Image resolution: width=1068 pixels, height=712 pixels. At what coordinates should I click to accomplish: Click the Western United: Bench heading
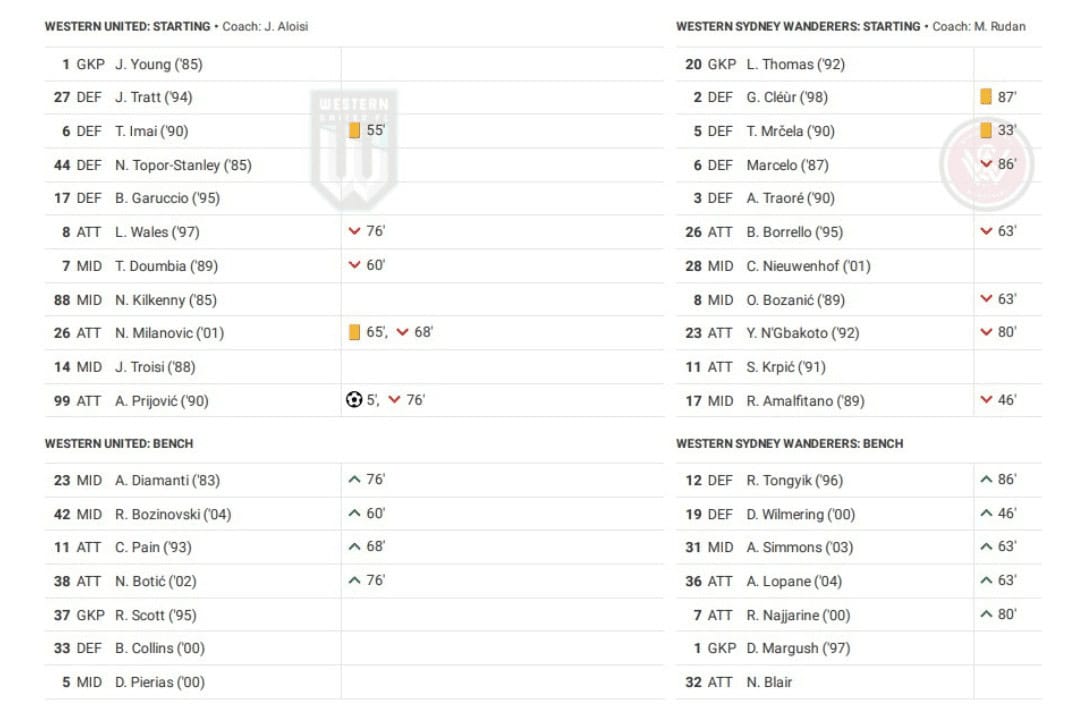[119, 443]
